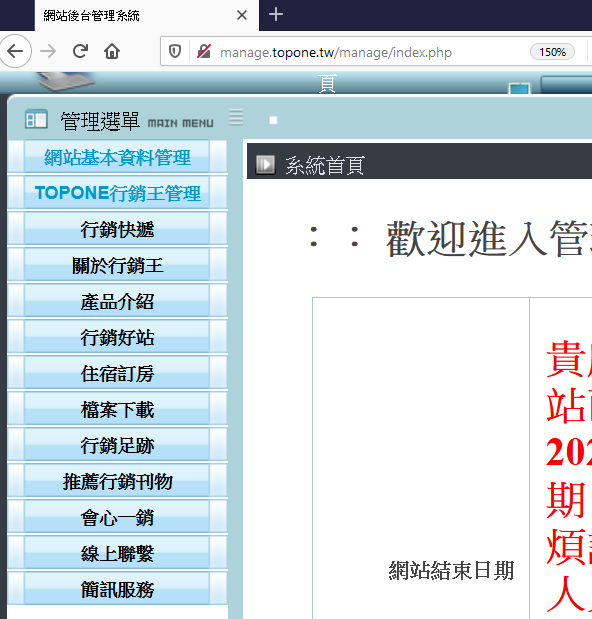The image size is (592, 619).
Task: Open a new browser tab
Action: (276, 15)
